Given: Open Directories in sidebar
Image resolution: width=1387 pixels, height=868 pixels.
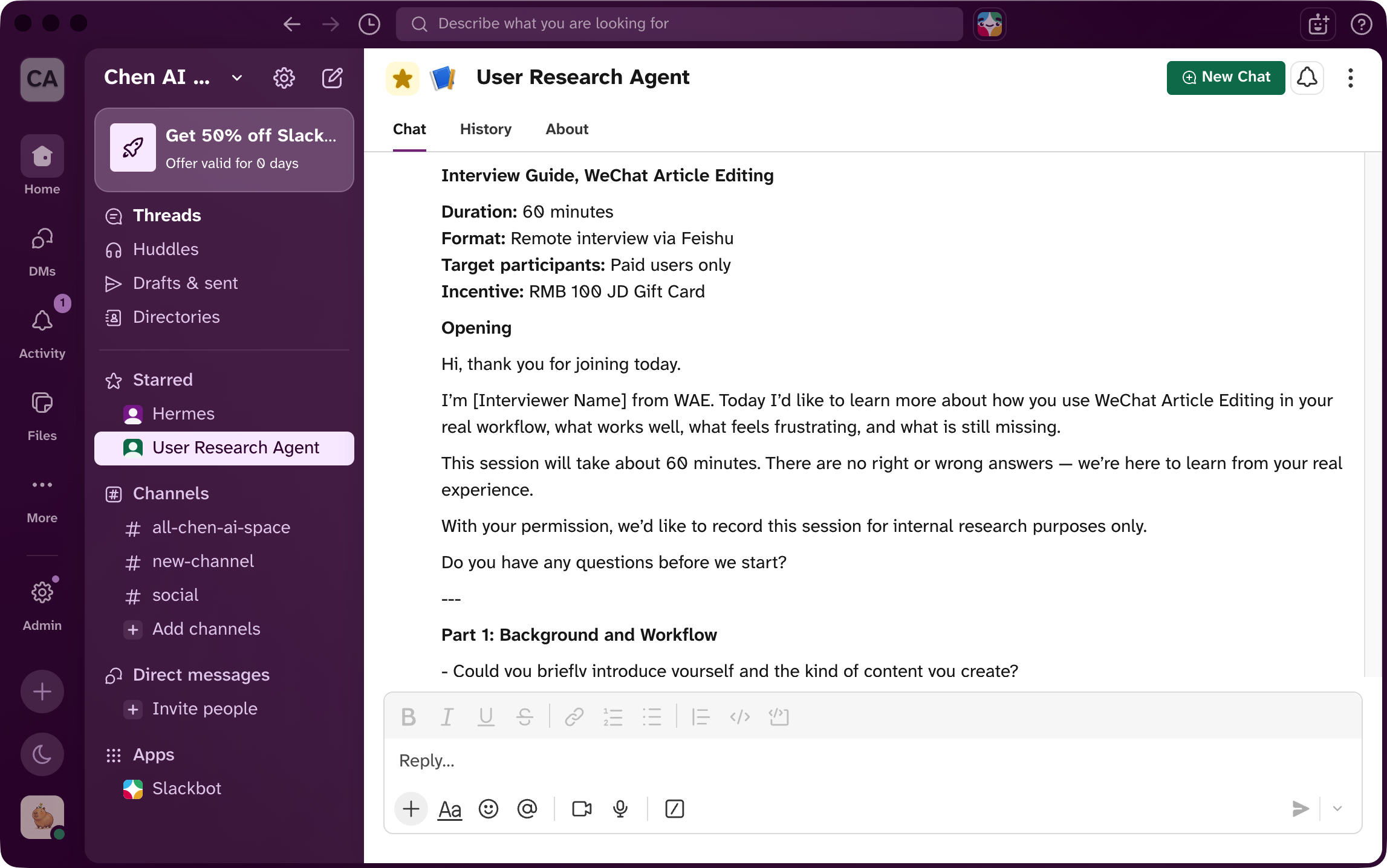Looking at the screenshot, I should click(x=224, y=317).
